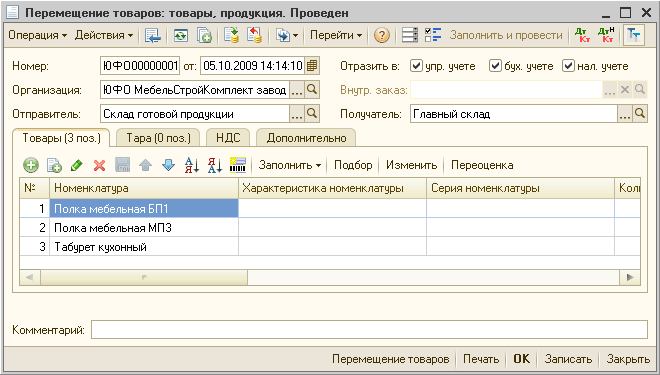Click the Номер input field
Image resolution: width=660 pixels, height=375 pixels.
pos(140,66)
